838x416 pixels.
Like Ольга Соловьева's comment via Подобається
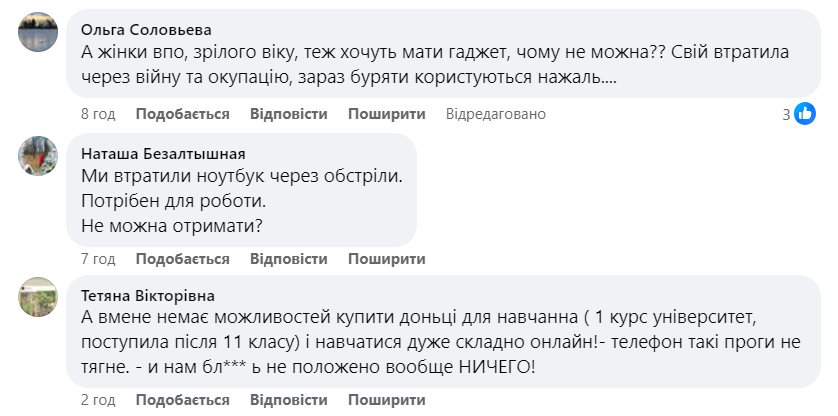[x=182, y=114]
